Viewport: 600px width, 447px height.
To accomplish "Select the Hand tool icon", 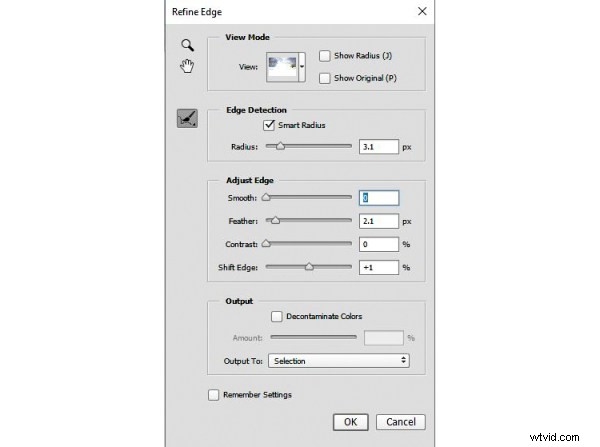I will coord(187,66).
